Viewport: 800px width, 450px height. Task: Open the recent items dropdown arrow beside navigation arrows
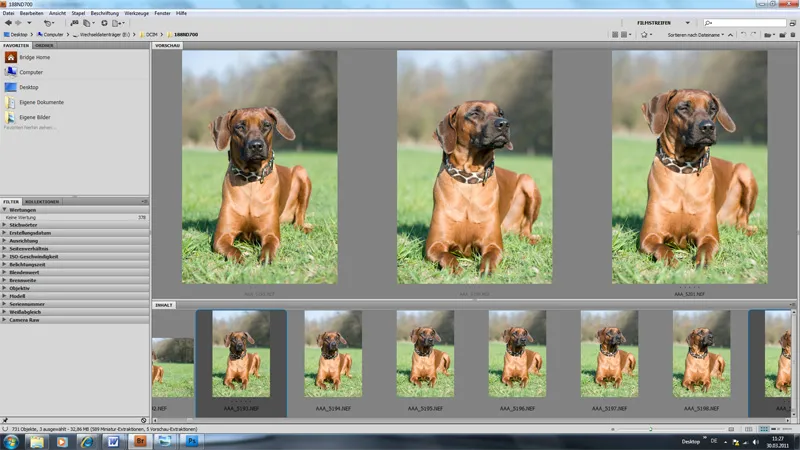point(29,23)
